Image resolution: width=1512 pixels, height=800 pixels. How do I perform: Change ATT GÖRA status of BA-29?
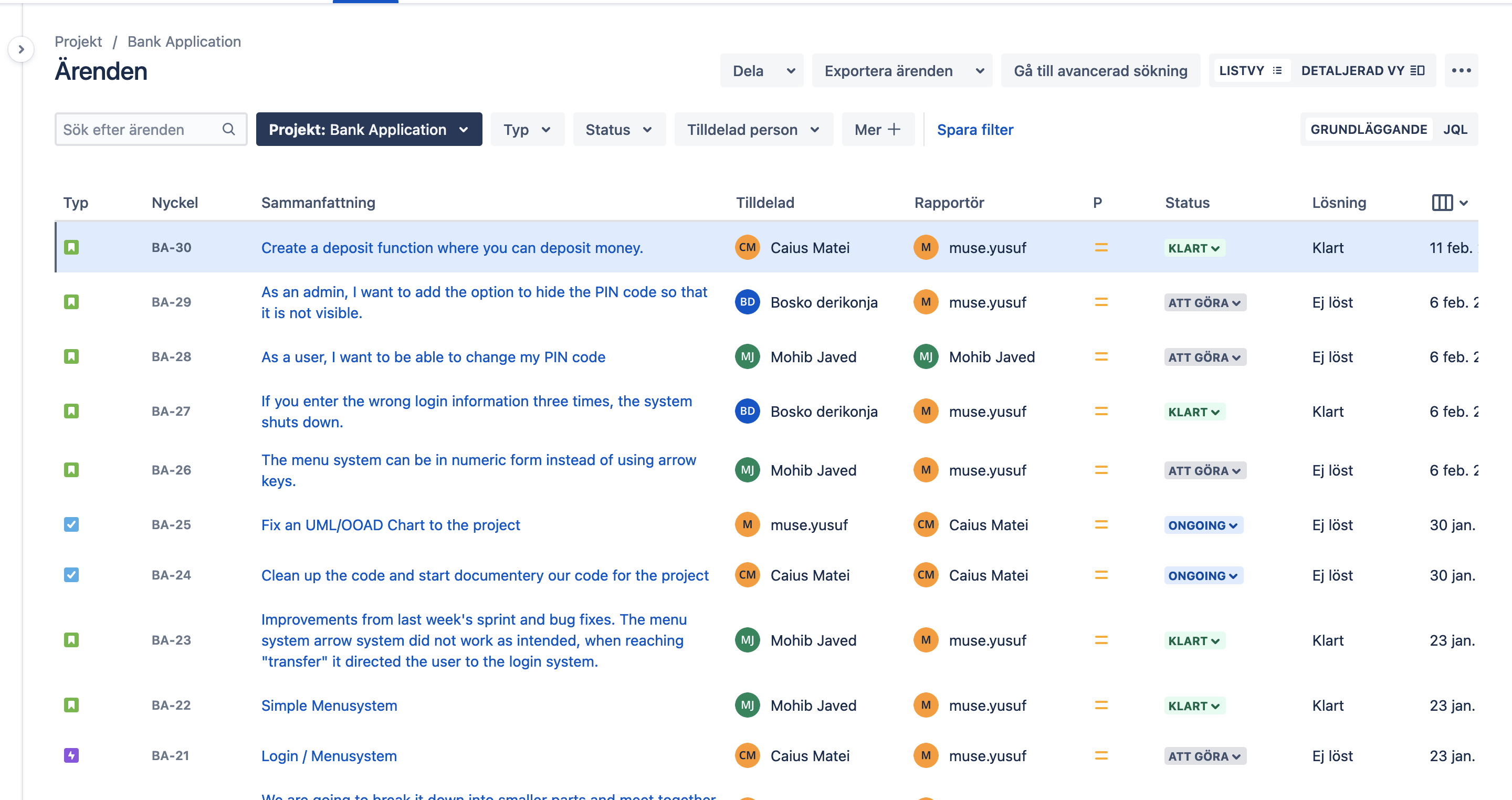(1205, 302)
